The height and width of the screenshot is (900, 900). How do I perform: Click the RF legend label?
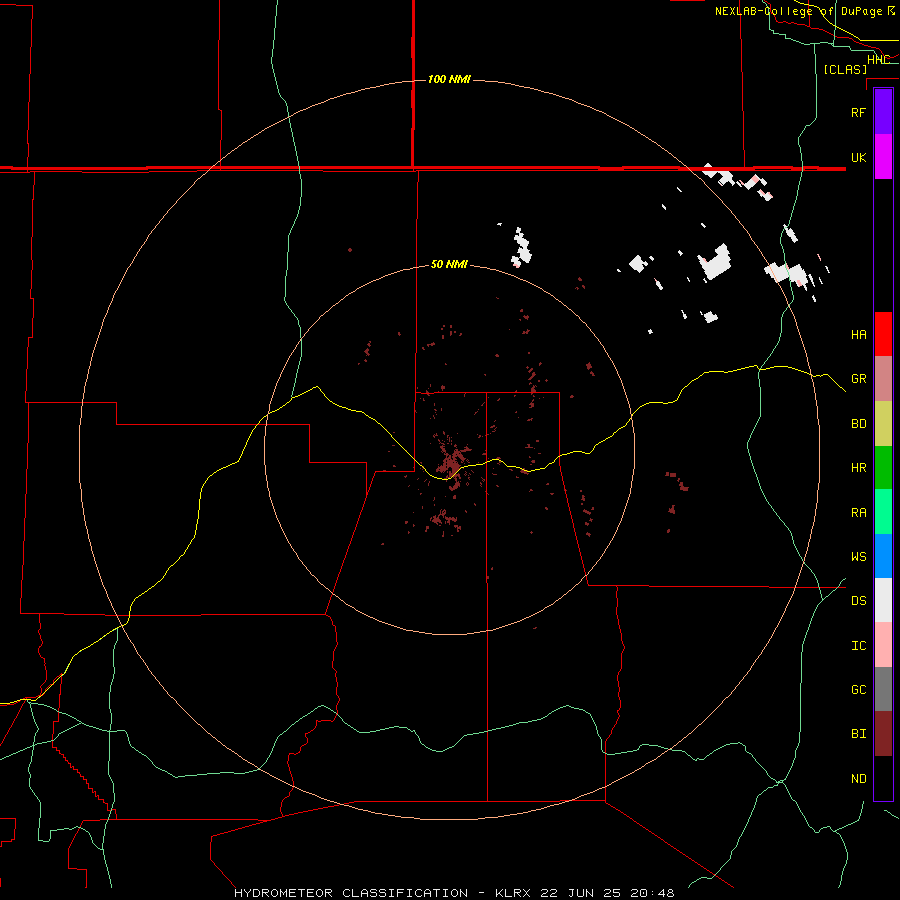[858, 112]
